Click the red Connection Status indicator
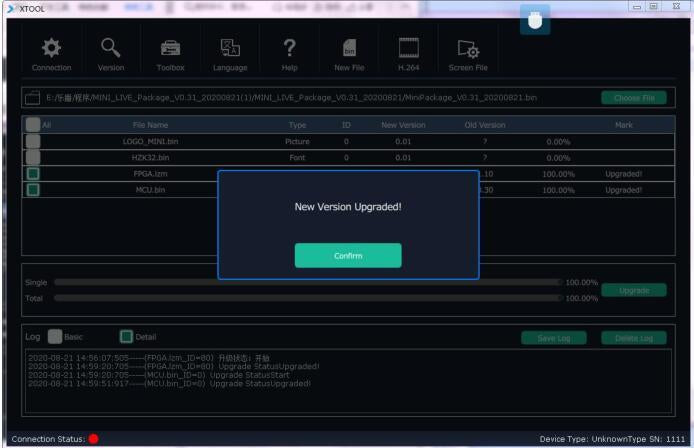Image resolution: width=694 pixels, height=448 pixels. [93, 439]
